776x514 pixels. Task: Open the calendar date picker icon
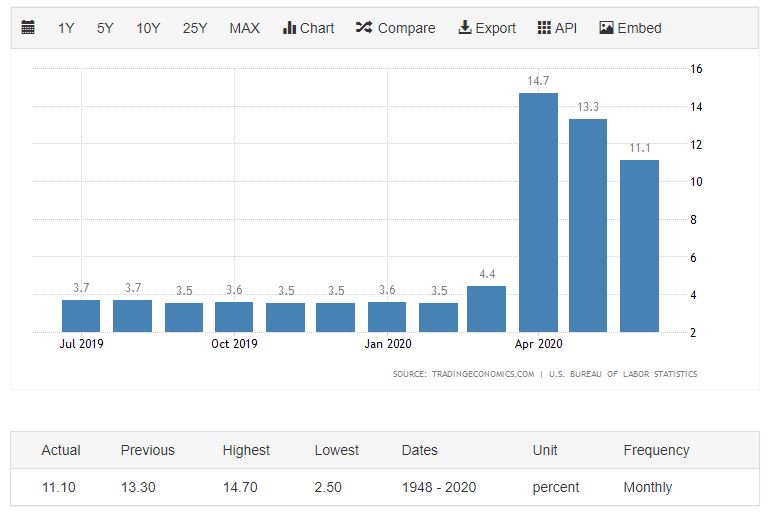(x=28, y=28)
